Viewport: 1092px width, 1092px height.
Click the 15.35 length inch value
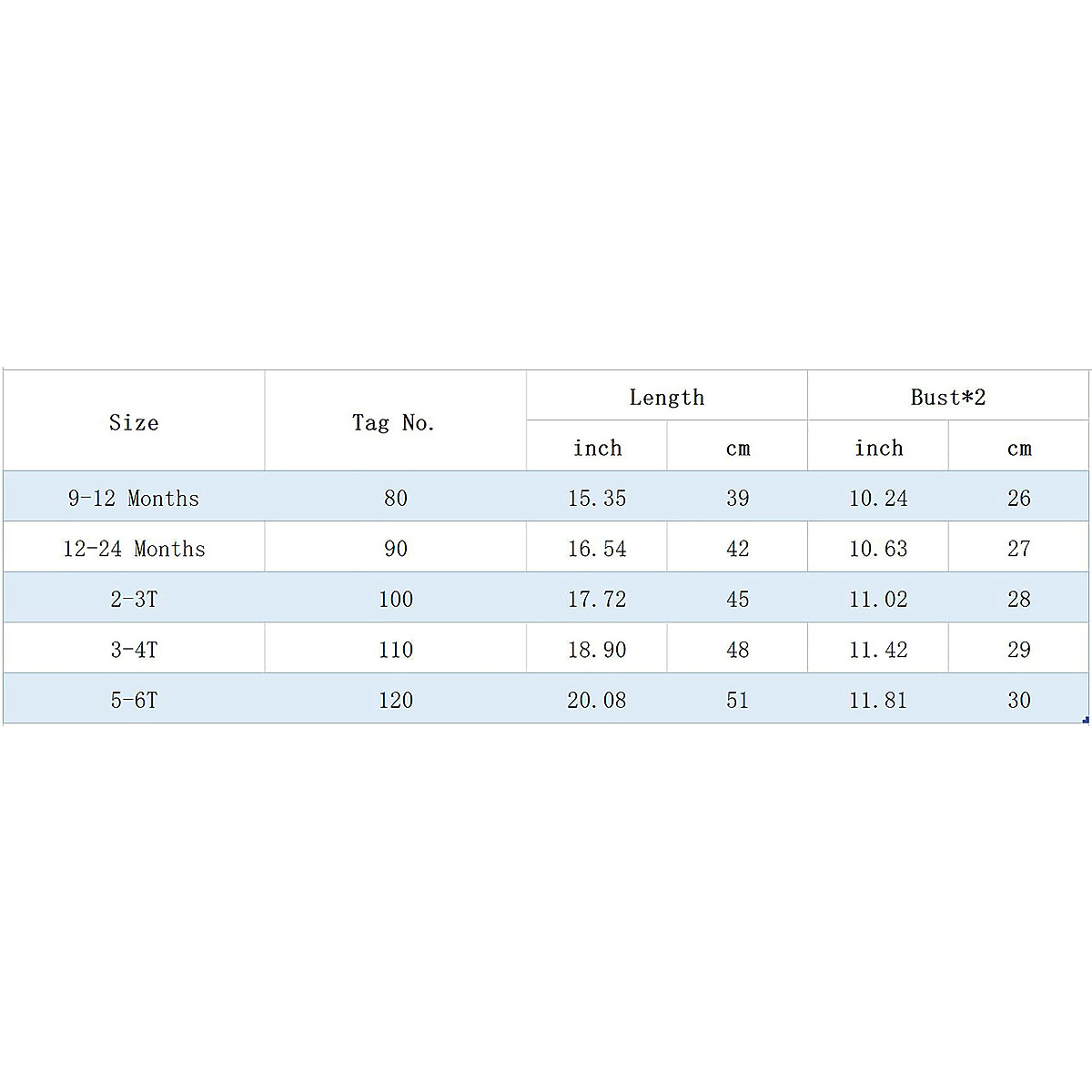click(x=597, y=498)
